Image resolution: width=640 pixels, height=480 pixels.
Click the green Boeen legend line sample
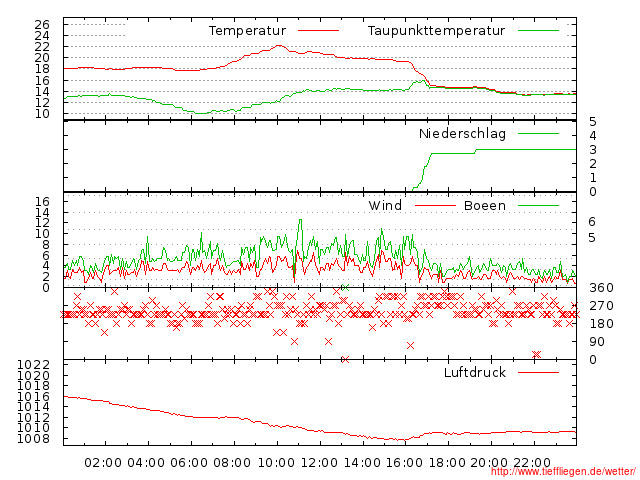(538, 205)
